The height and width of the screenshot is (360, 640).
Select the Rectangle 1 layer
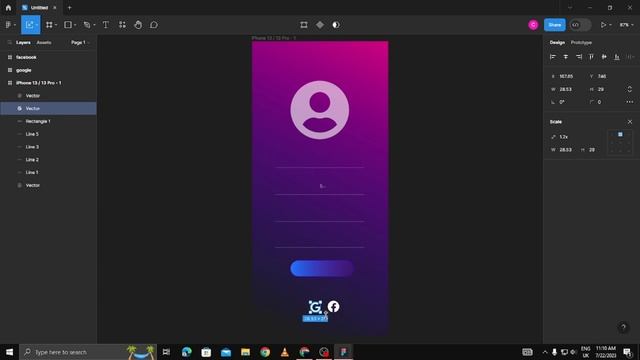point(48,121)
